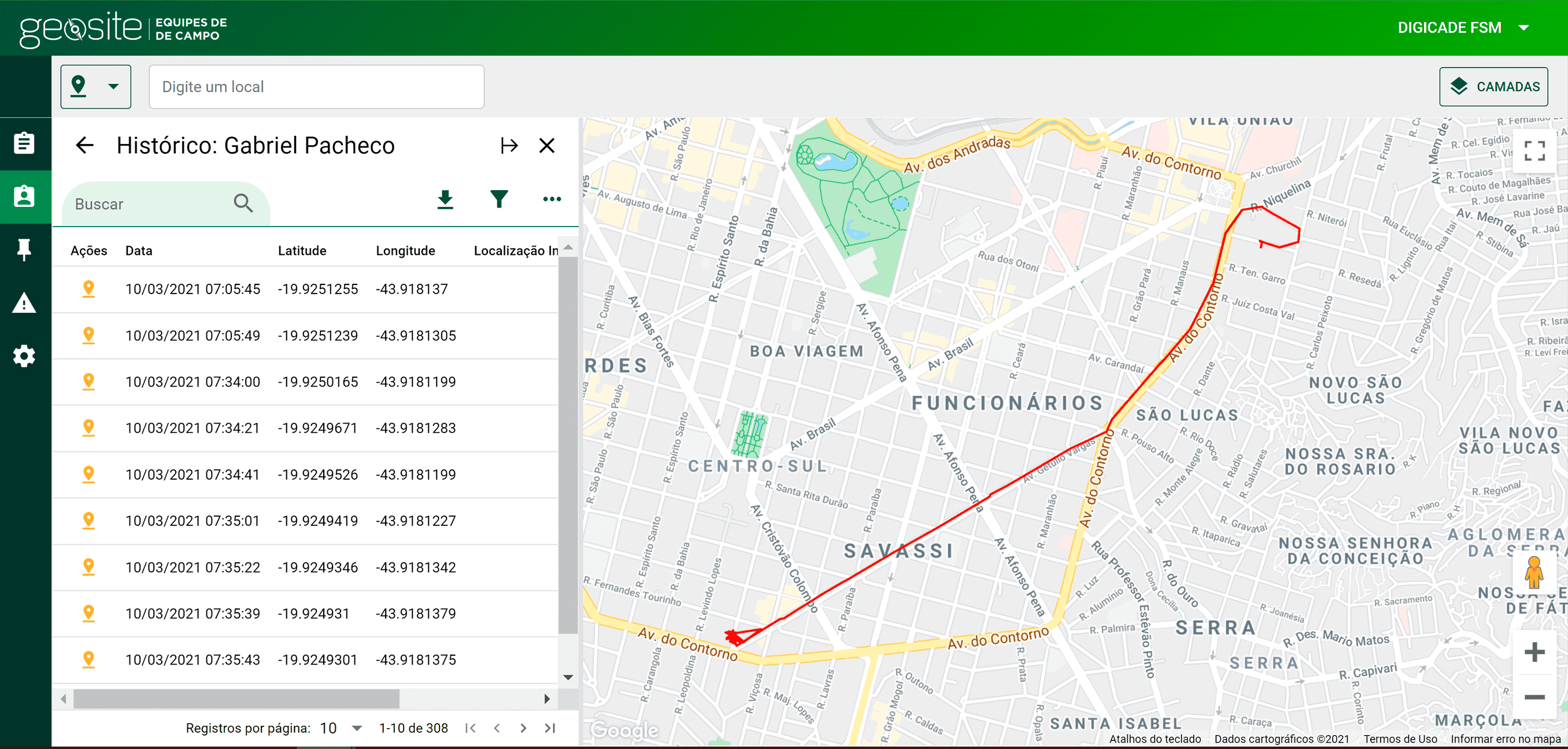Go back using the arrow in the Histórico header
The height and width of the screenshot is (749, 1568).
pyautogui.click(x=84, y=146)
